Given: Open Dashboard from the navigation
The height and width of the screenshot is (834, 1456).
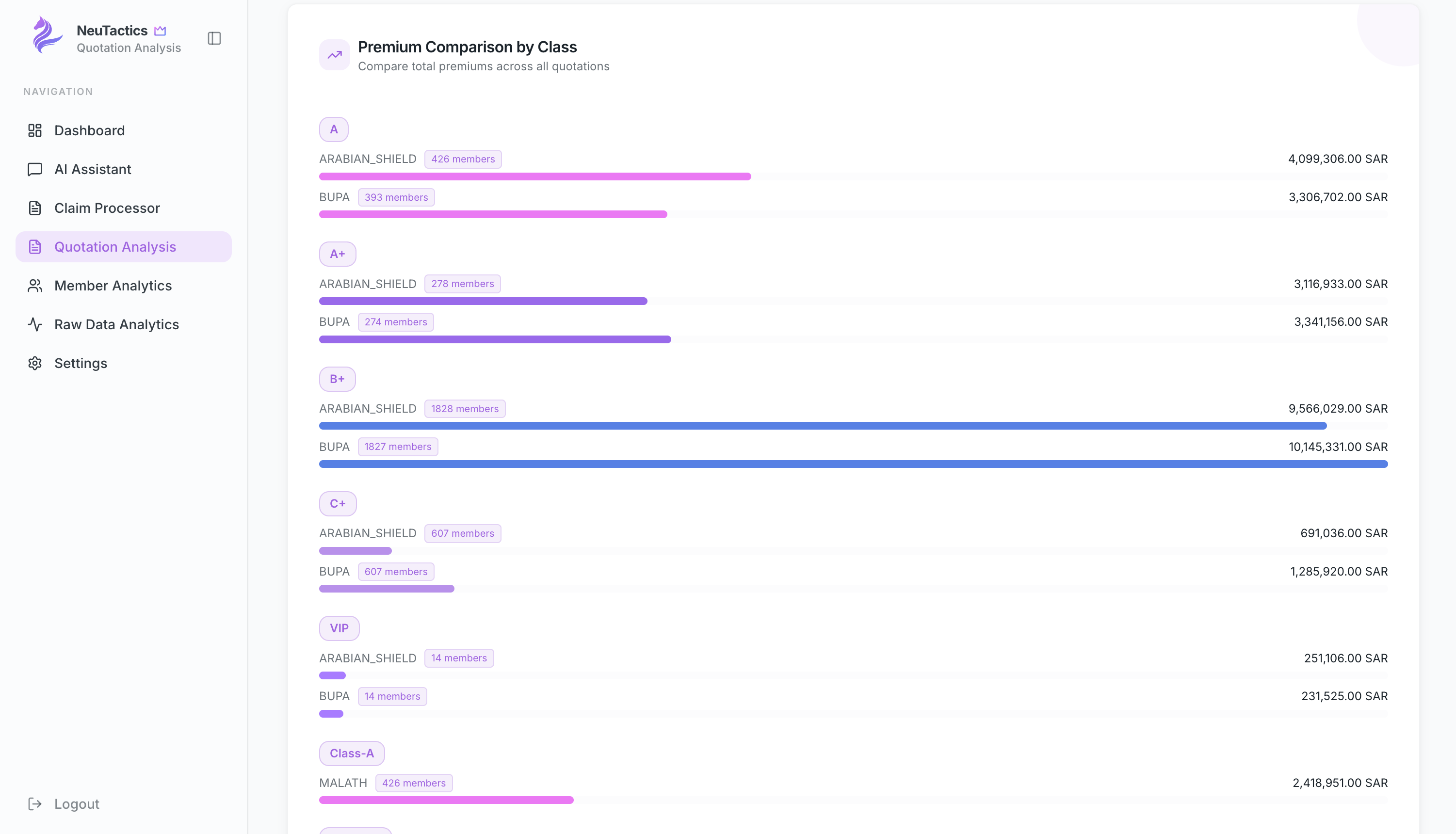Looking at the screenshot, I should point(89,130).
